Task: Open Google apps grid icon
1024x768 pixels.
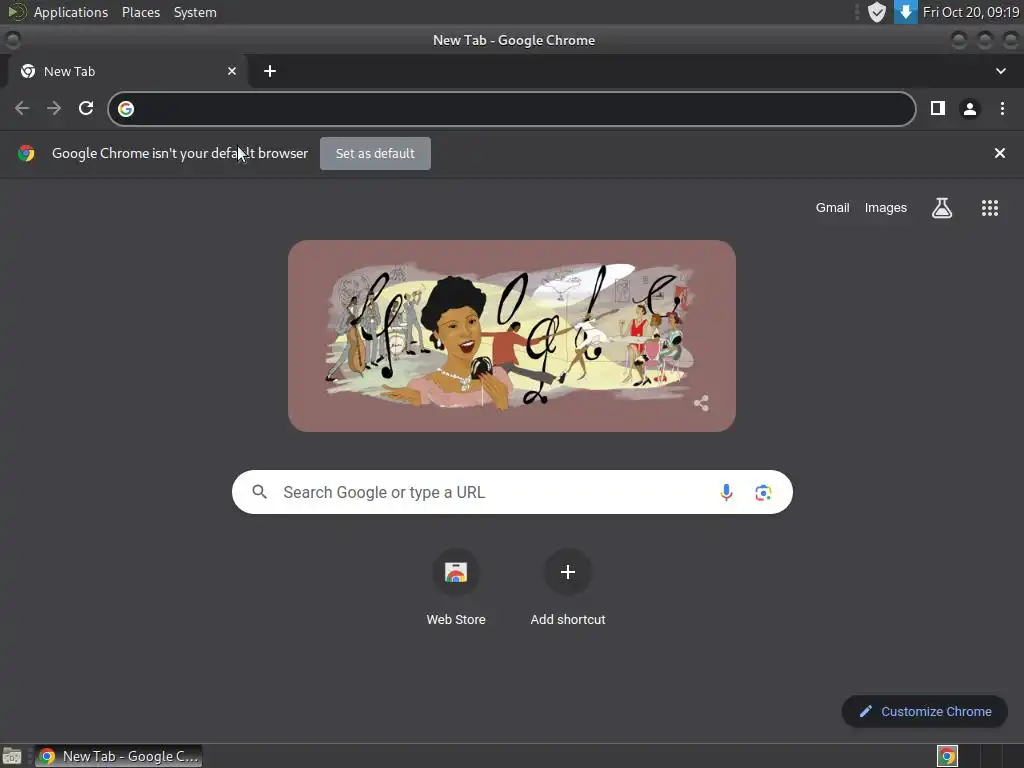Action: coord(990,208)
